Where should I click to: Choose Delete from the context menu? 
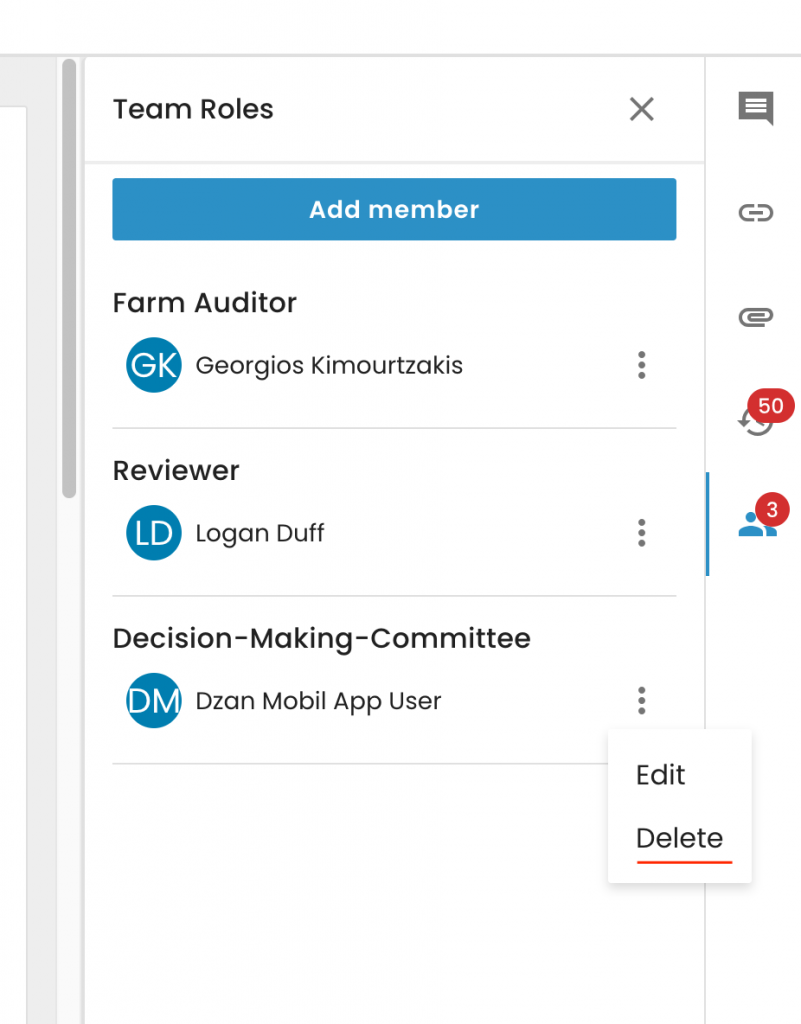(680, 838)
